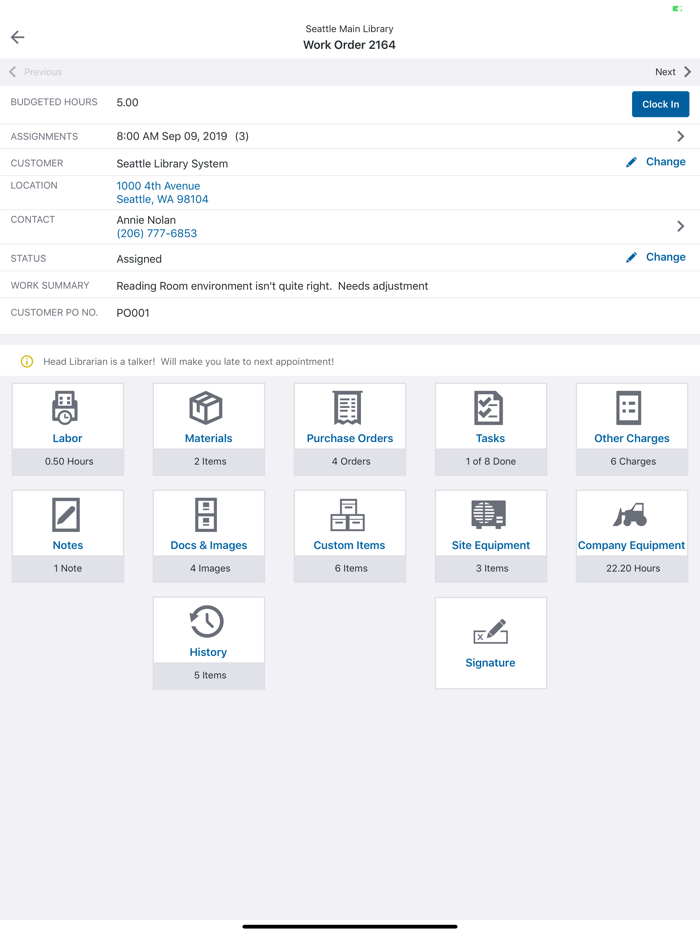Open the Other Charges icon

click(629, 407)
